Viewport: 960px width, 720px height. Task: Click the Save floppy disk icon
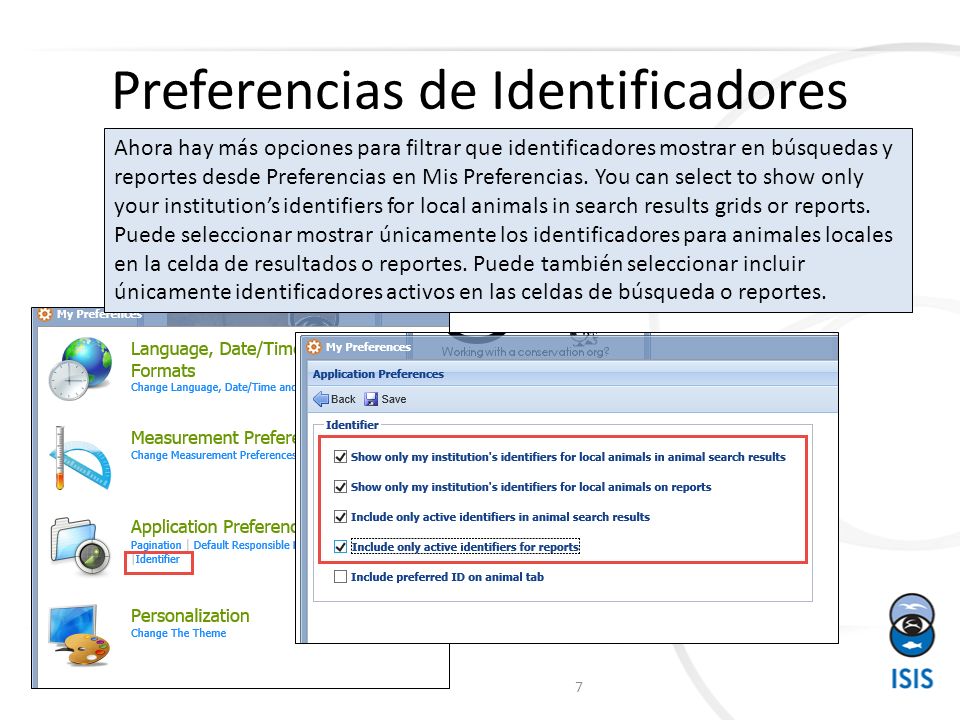[x=371, y=399]
